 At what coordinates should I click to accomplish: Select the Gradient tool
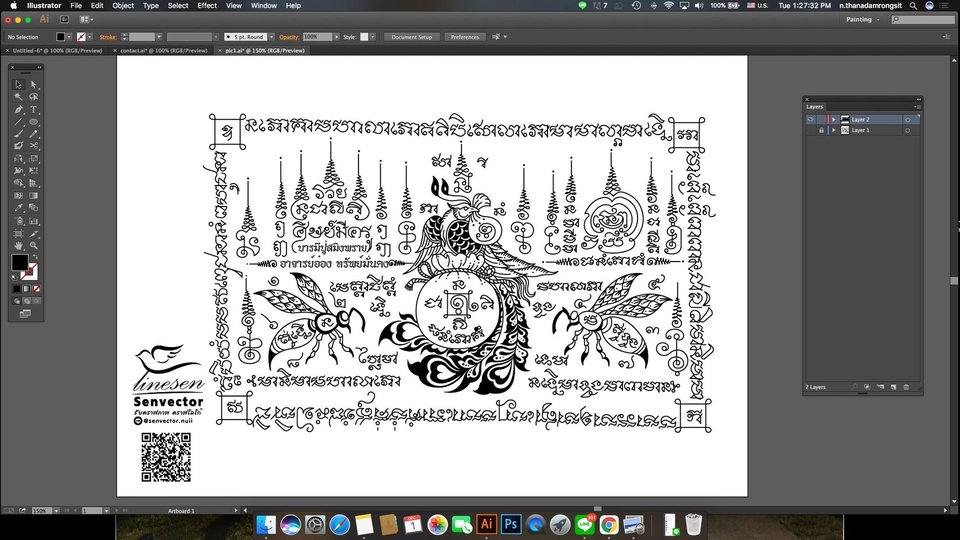pyautogui.click(x=34, y=196)
